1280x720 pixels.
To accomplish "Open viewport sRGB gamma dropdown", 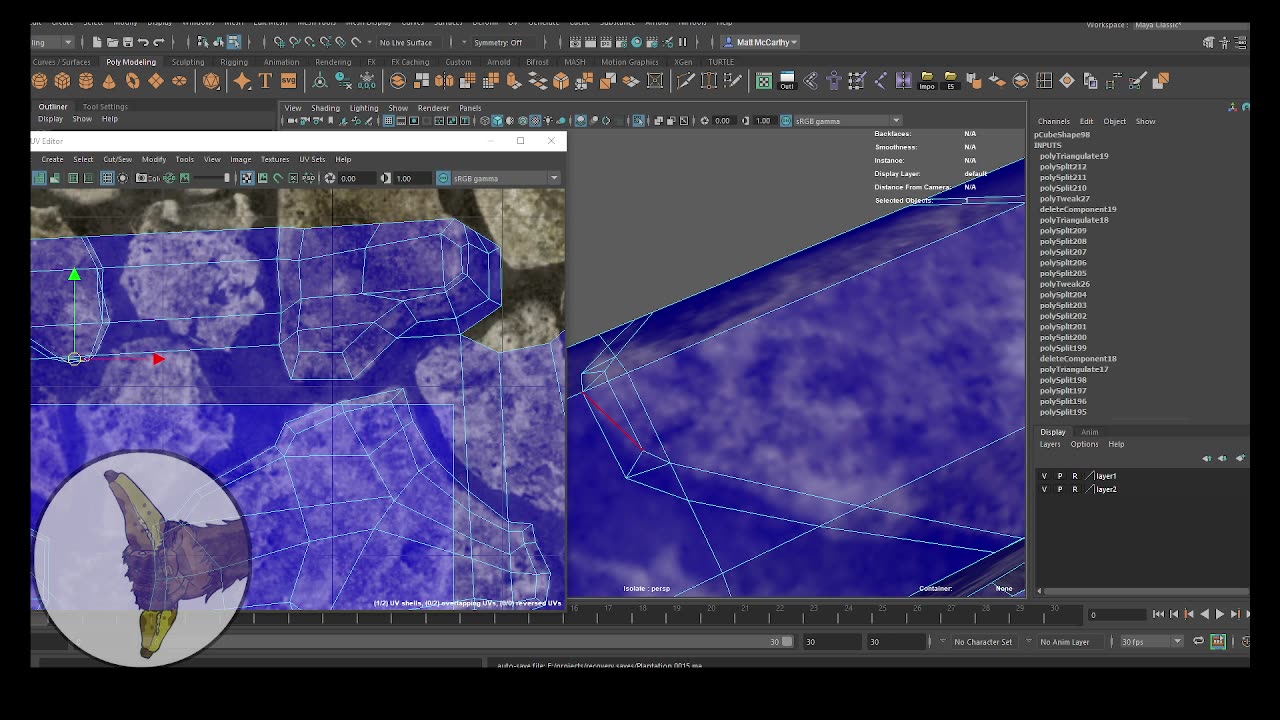I will (849, 121).
